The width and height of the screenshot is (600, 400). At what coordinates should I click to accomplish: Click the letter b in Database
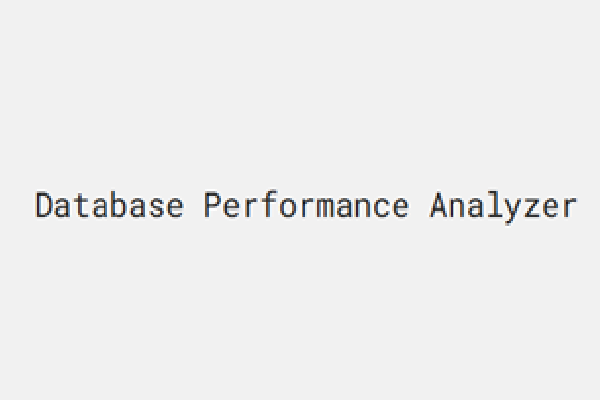tap(119, 205)
